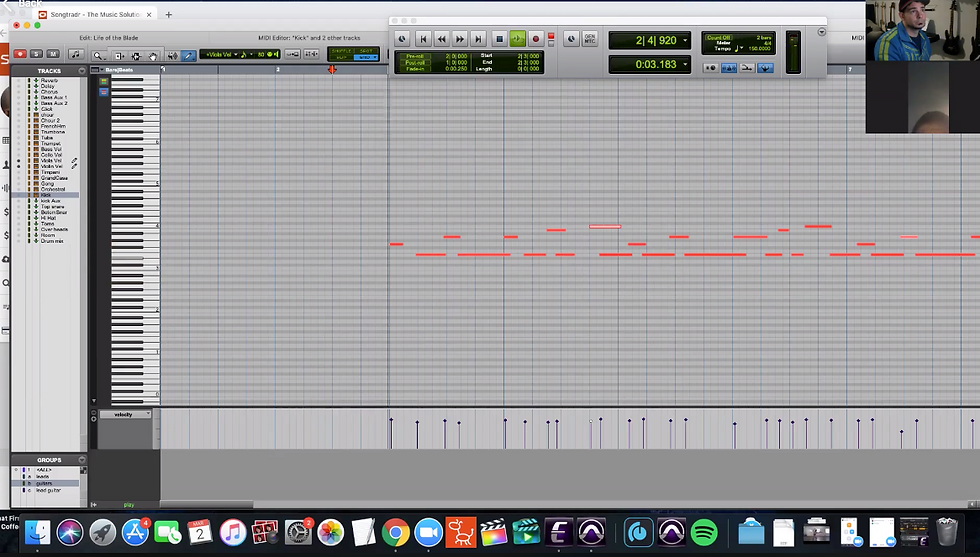Toggle the Metronome click button
Viewport: 980px width, 557px height.
pyautogui.click(x=729, y=68)
